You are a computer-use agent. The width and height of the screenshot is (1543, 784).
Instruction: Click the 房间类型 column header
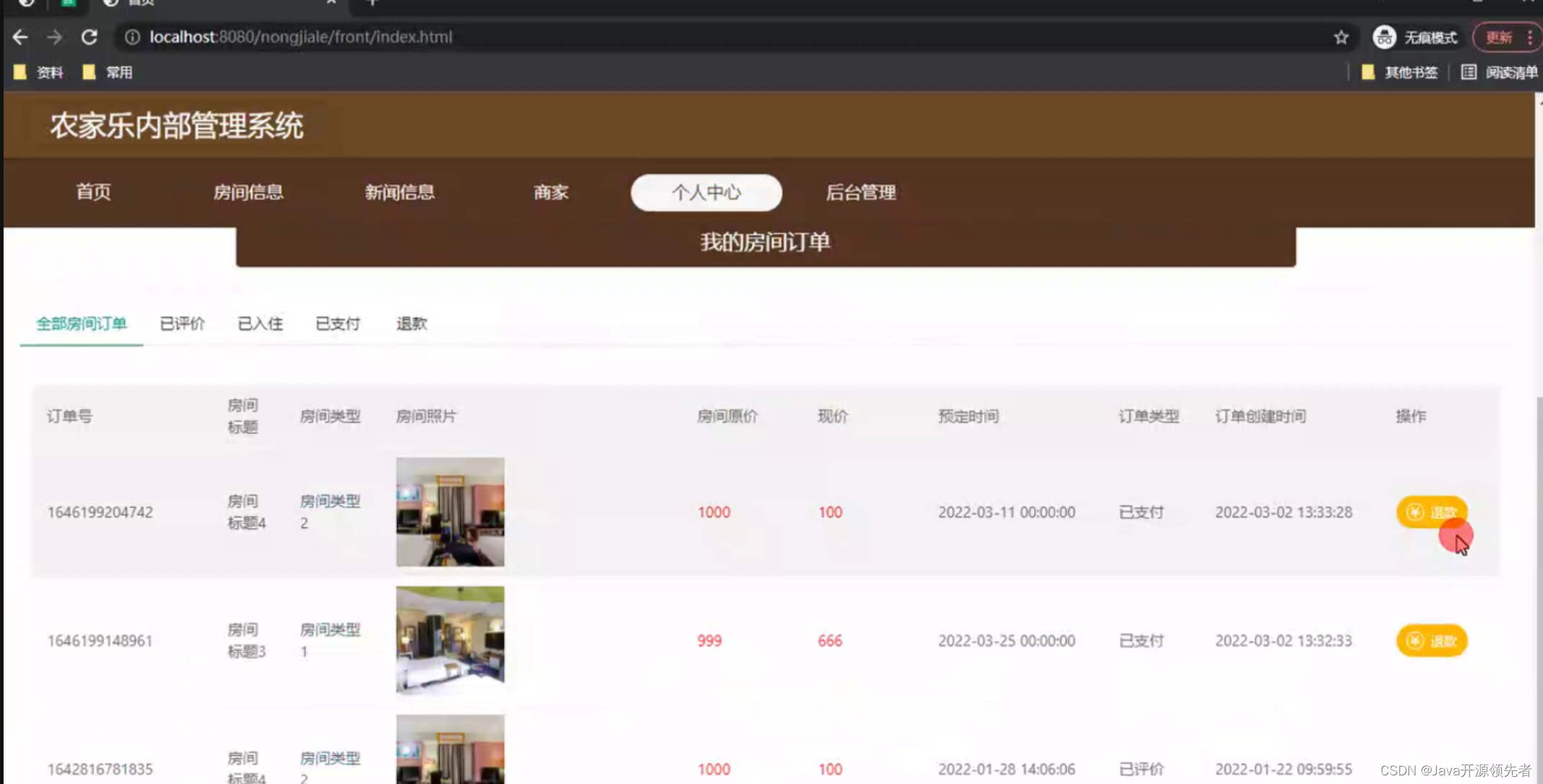(330, 416)
